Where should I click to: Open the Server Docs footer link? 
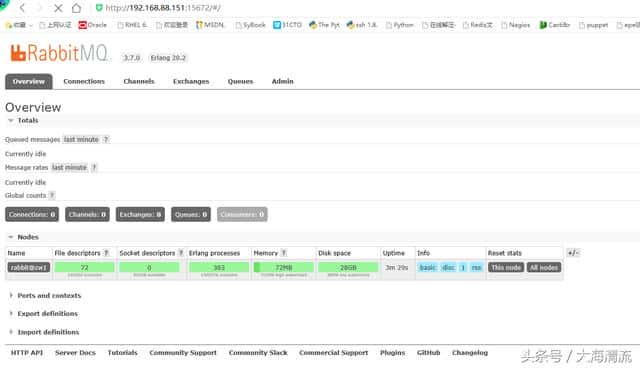tap(75, 352)
